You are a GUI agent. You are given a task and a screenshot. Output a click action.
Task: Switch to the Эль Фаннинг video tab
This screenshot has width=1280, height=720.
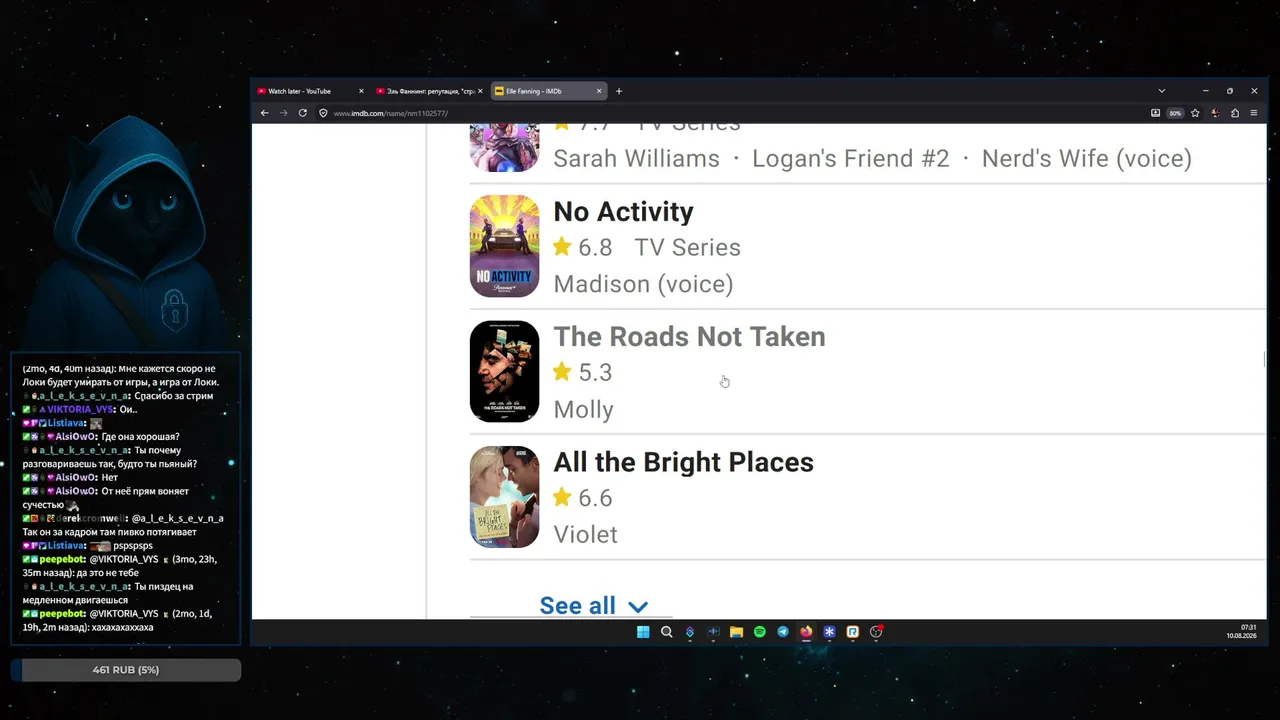[x=429, y=91]
